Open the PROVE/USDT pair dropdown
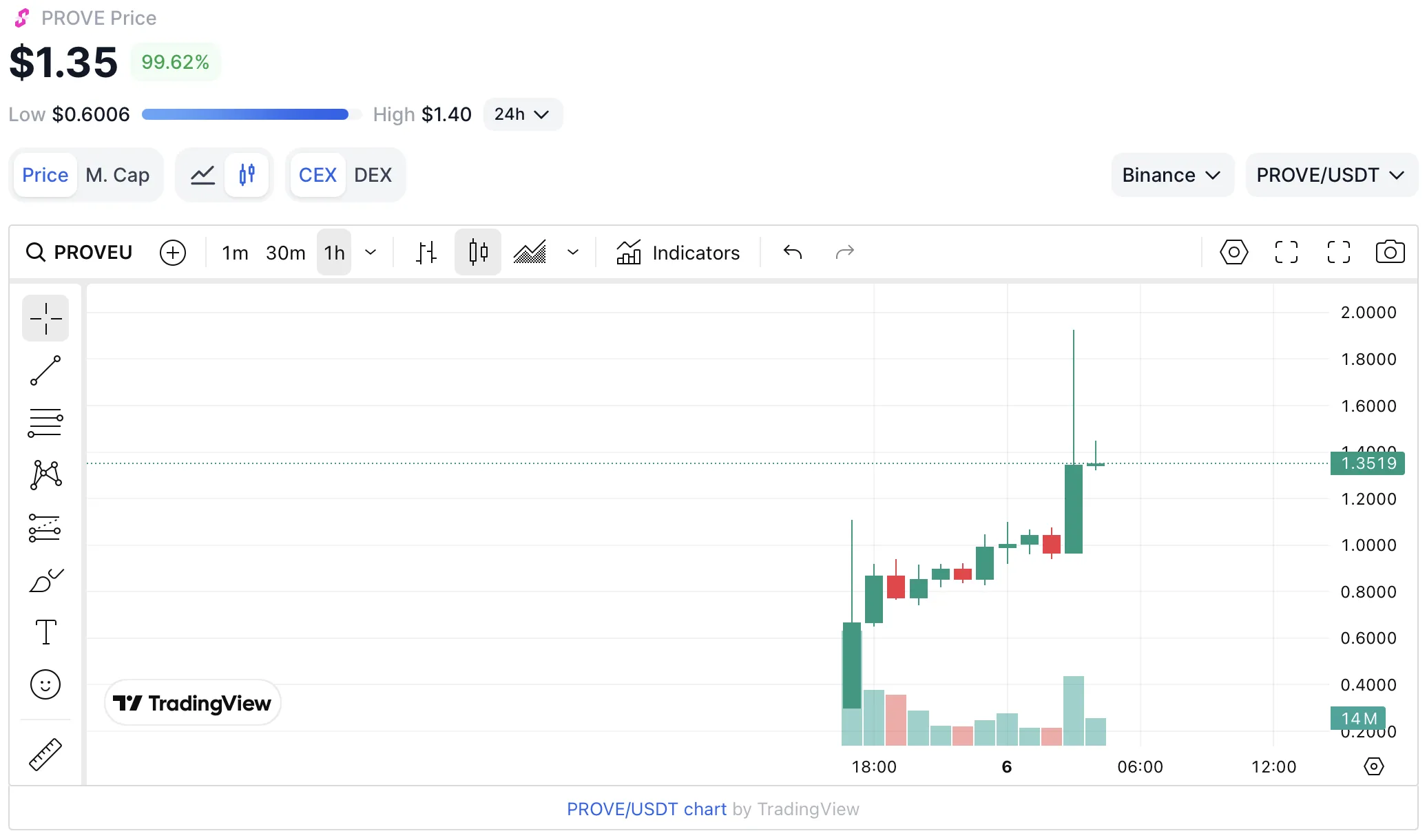 (x=1331, y=175)
